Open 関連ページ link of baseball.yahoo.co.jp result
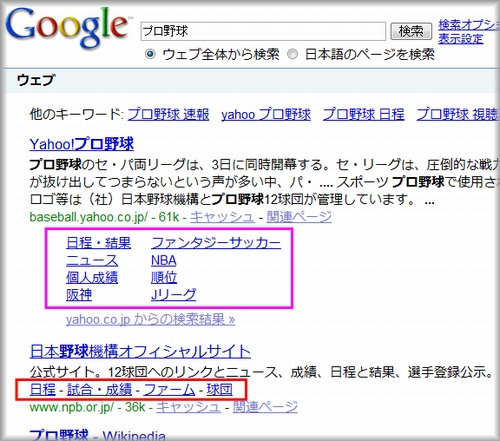The height and width of the screenshot is (441, 500). point(299,217)
